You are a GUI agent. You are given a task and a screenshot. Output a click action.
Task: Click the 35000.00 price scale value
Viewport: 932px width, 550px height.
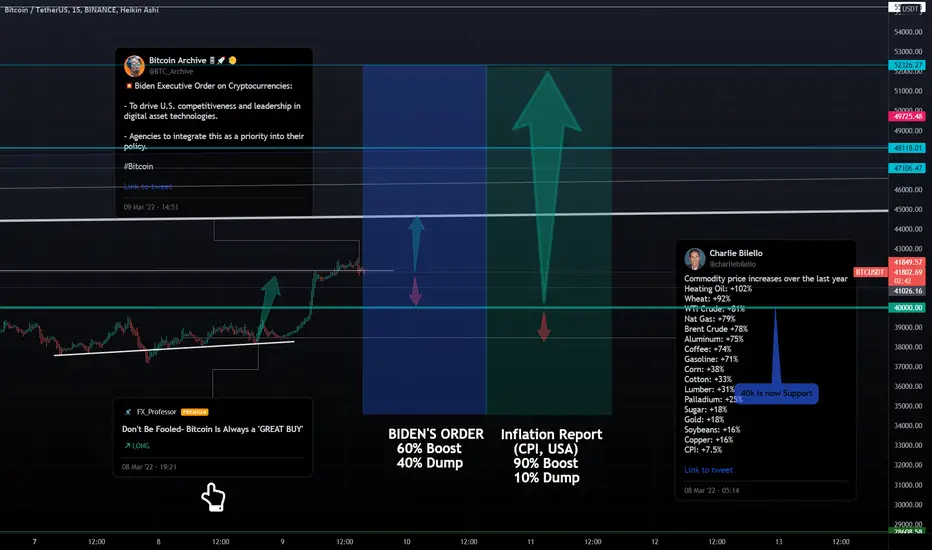pyautogui.click(x=908, y=406)
